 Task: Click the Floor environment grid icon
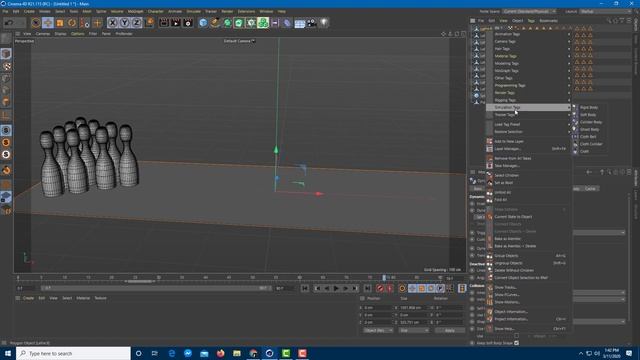[300, 23]
